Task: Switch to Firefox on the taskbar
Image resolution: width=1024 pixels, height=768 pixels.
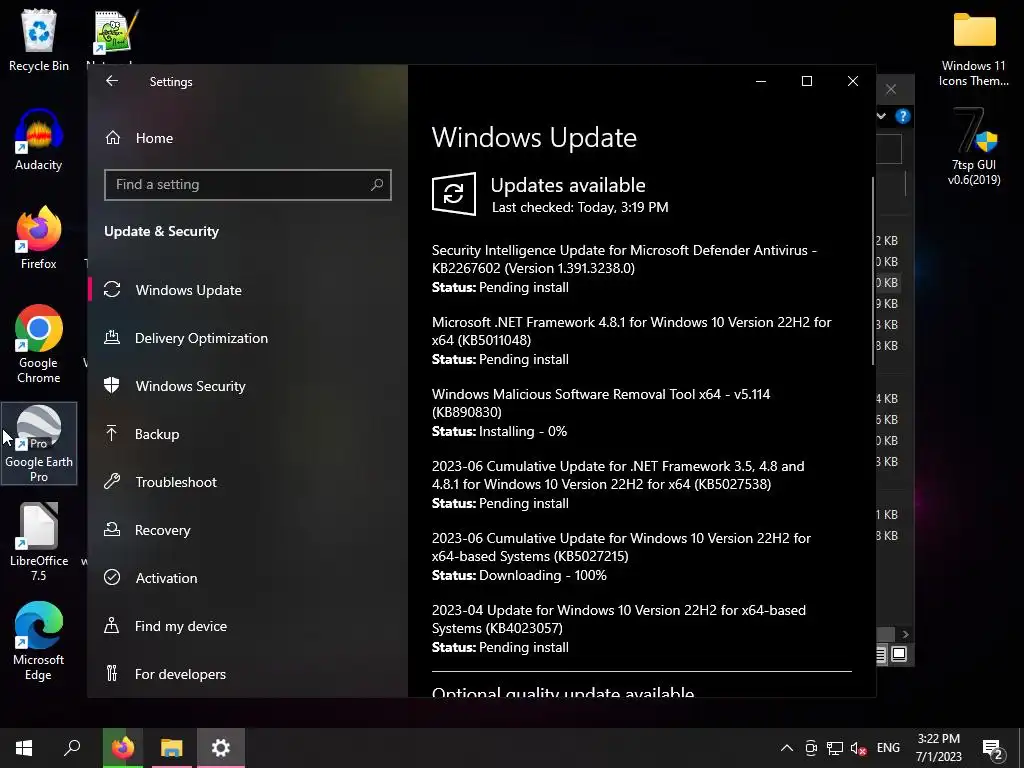Action: point(123,748)
